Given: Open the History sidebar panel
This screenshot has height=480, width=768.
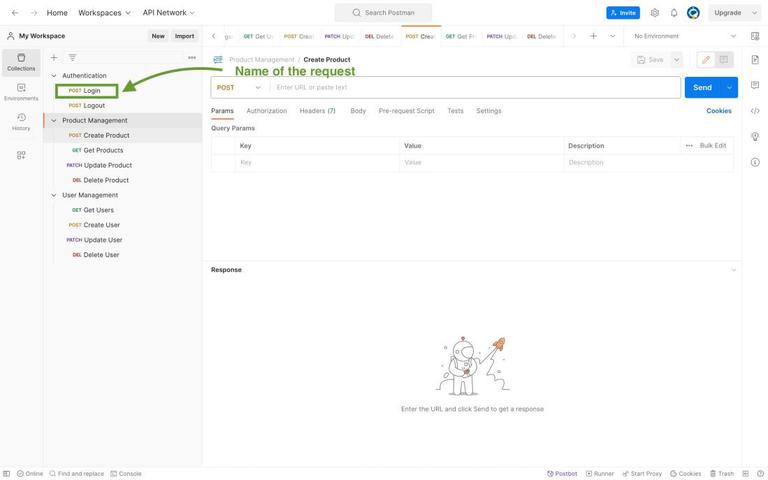Looking at the screenshot, I should point(21,122).
